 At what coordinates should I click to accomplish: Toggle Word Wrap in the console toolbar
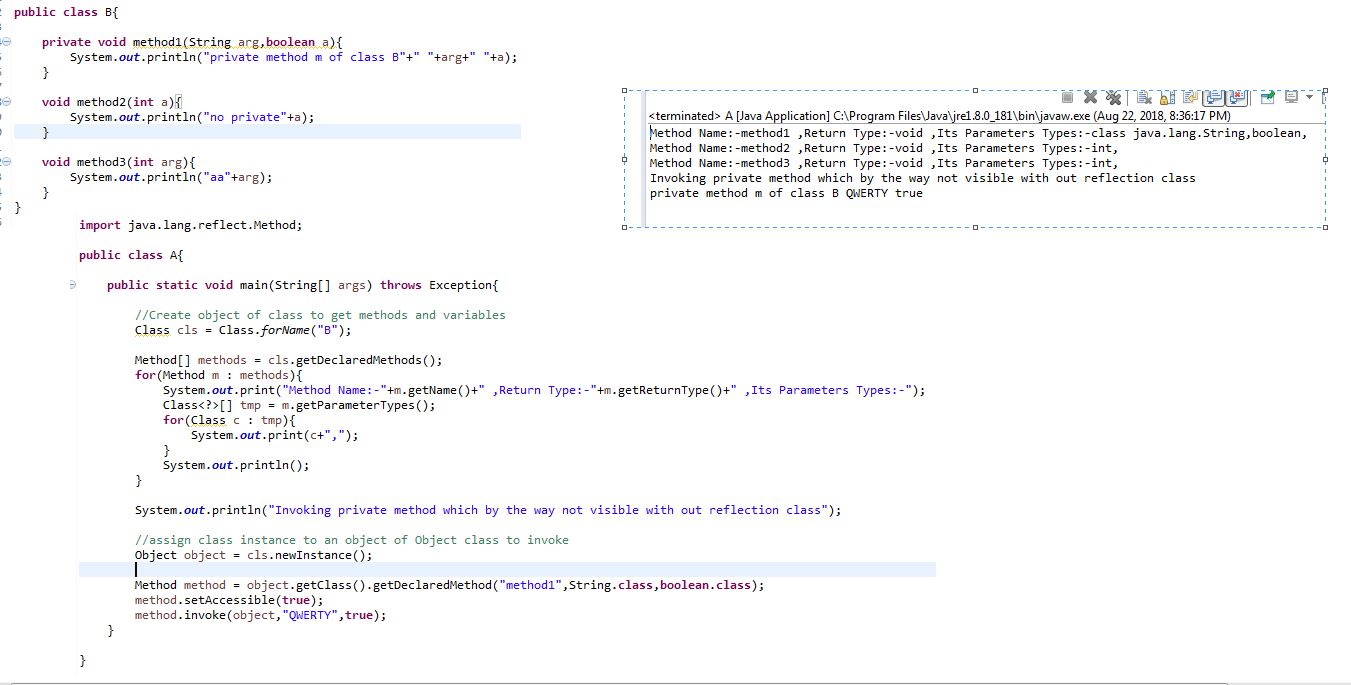click(1189, 97)
